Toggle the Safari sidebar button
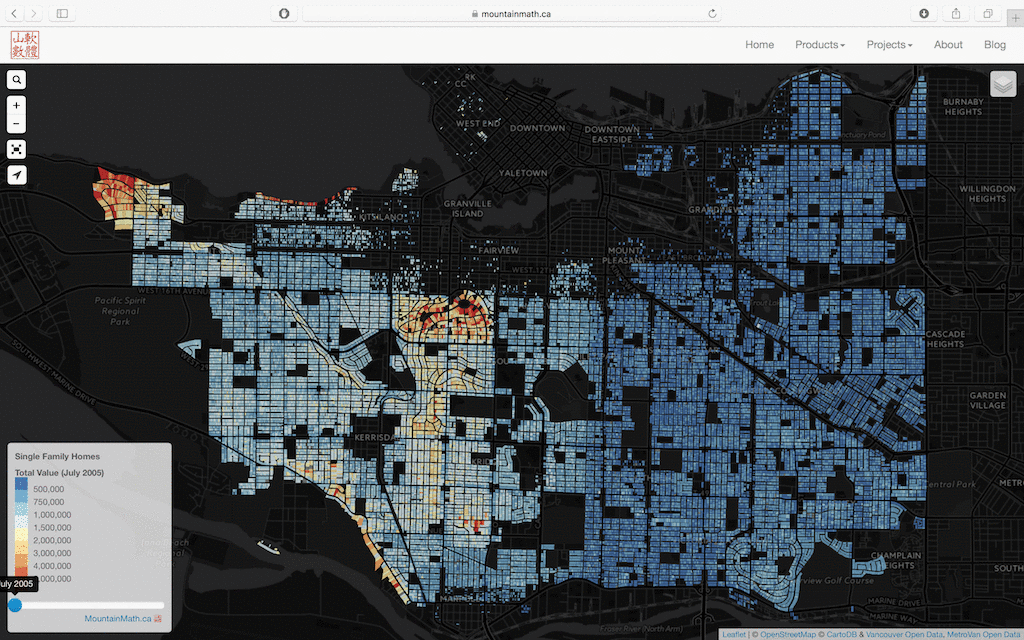 coord(62,13)
